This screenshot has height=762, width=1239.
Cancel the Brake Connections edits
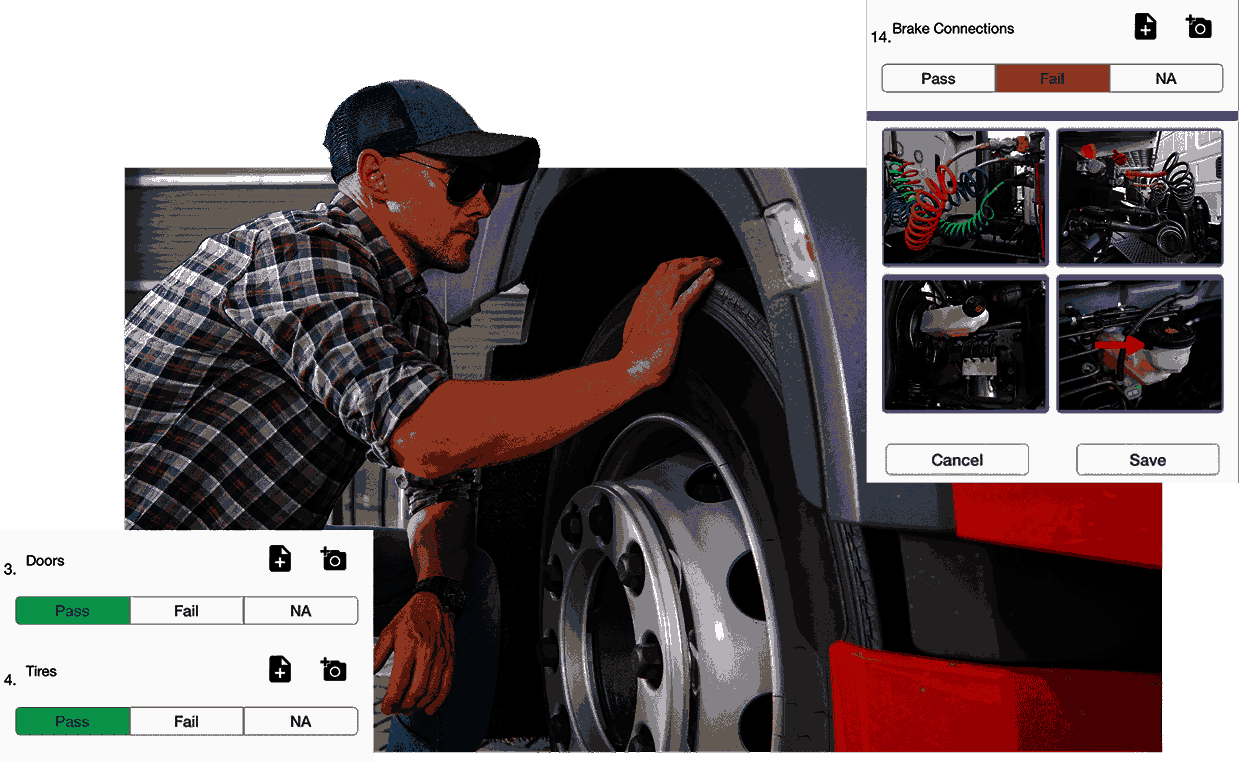click(956, 459)
